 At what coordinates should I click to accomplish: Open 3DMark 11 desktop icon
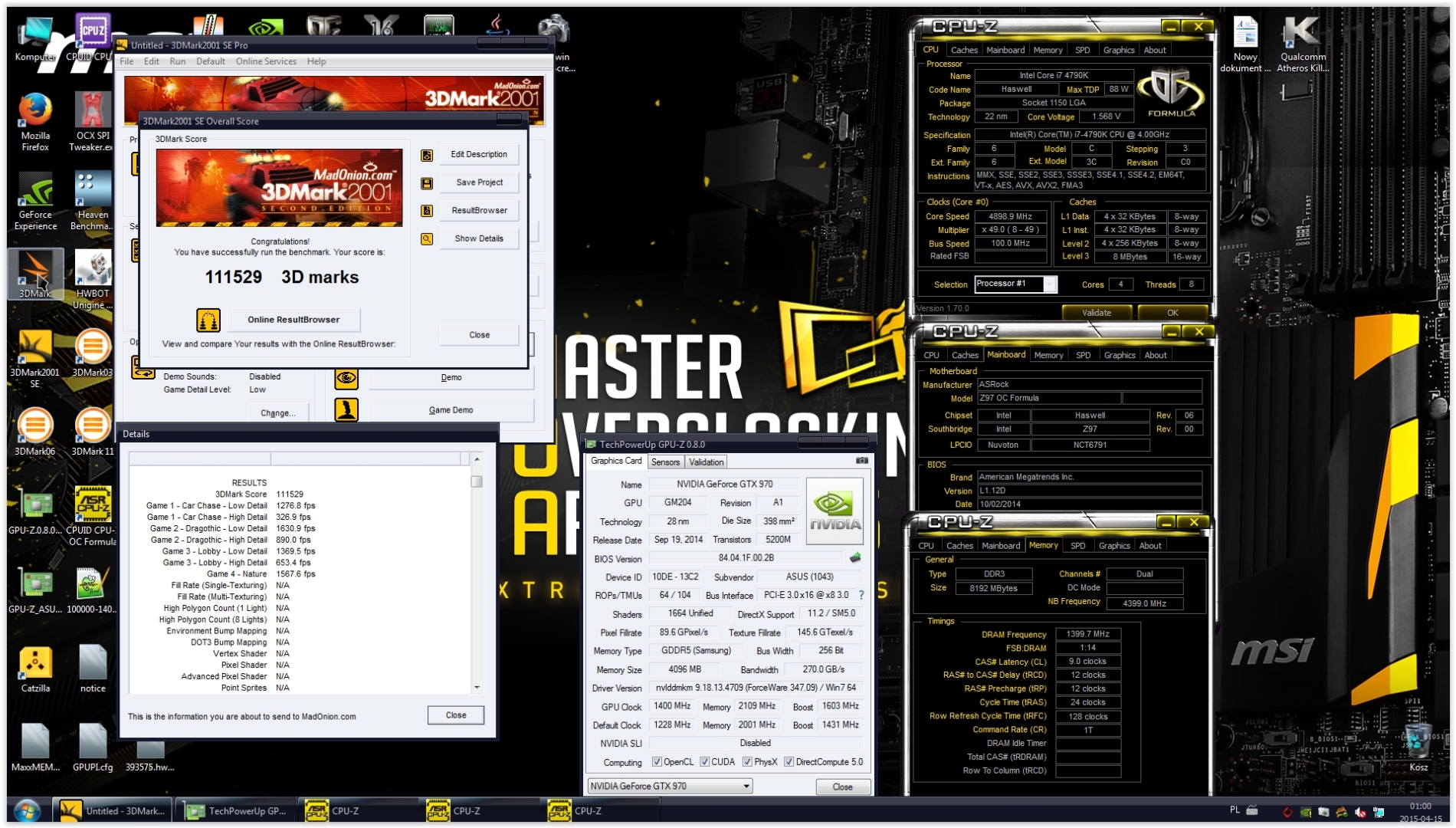93,432
